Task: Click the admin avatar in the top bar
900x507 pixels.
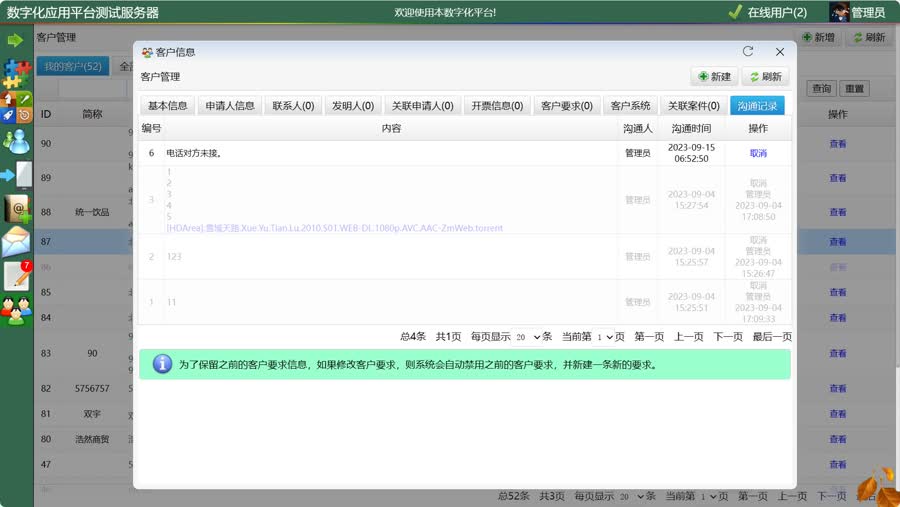Action: [840, 12]
